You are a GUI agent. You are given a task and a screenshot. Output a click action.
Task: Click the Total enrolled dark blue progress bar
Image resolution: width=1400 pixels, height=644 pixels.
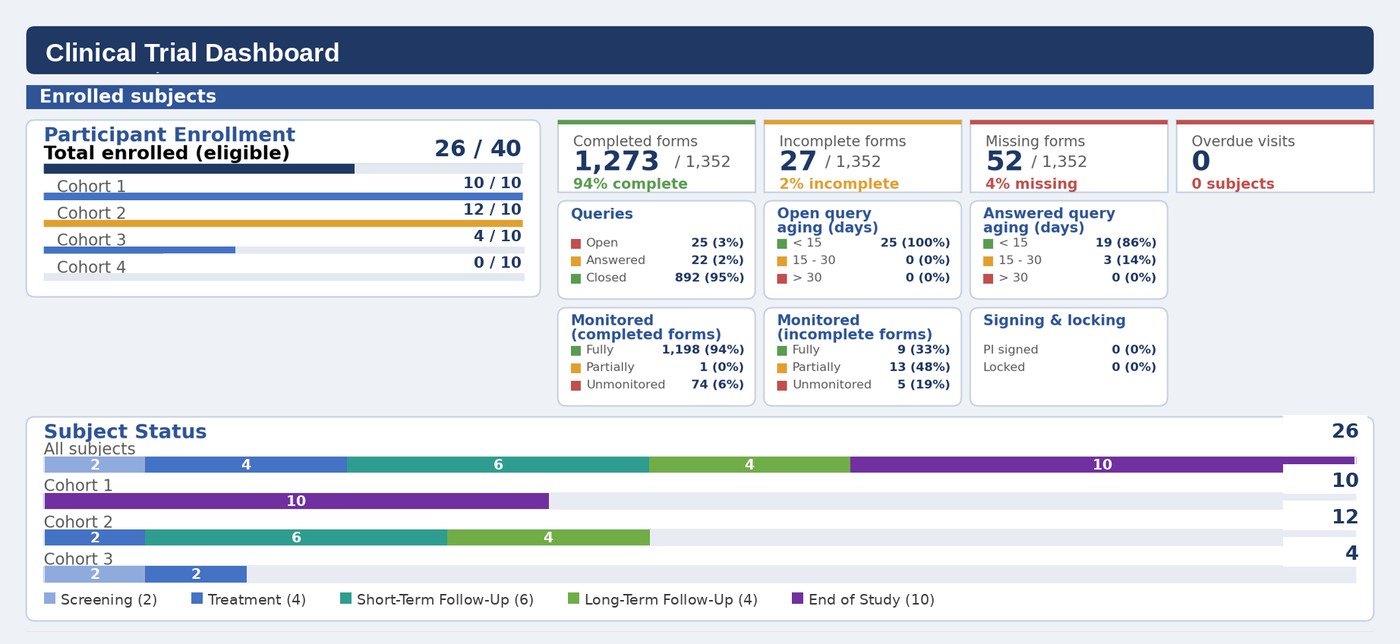pyautogui.click(x=199, y=169)
